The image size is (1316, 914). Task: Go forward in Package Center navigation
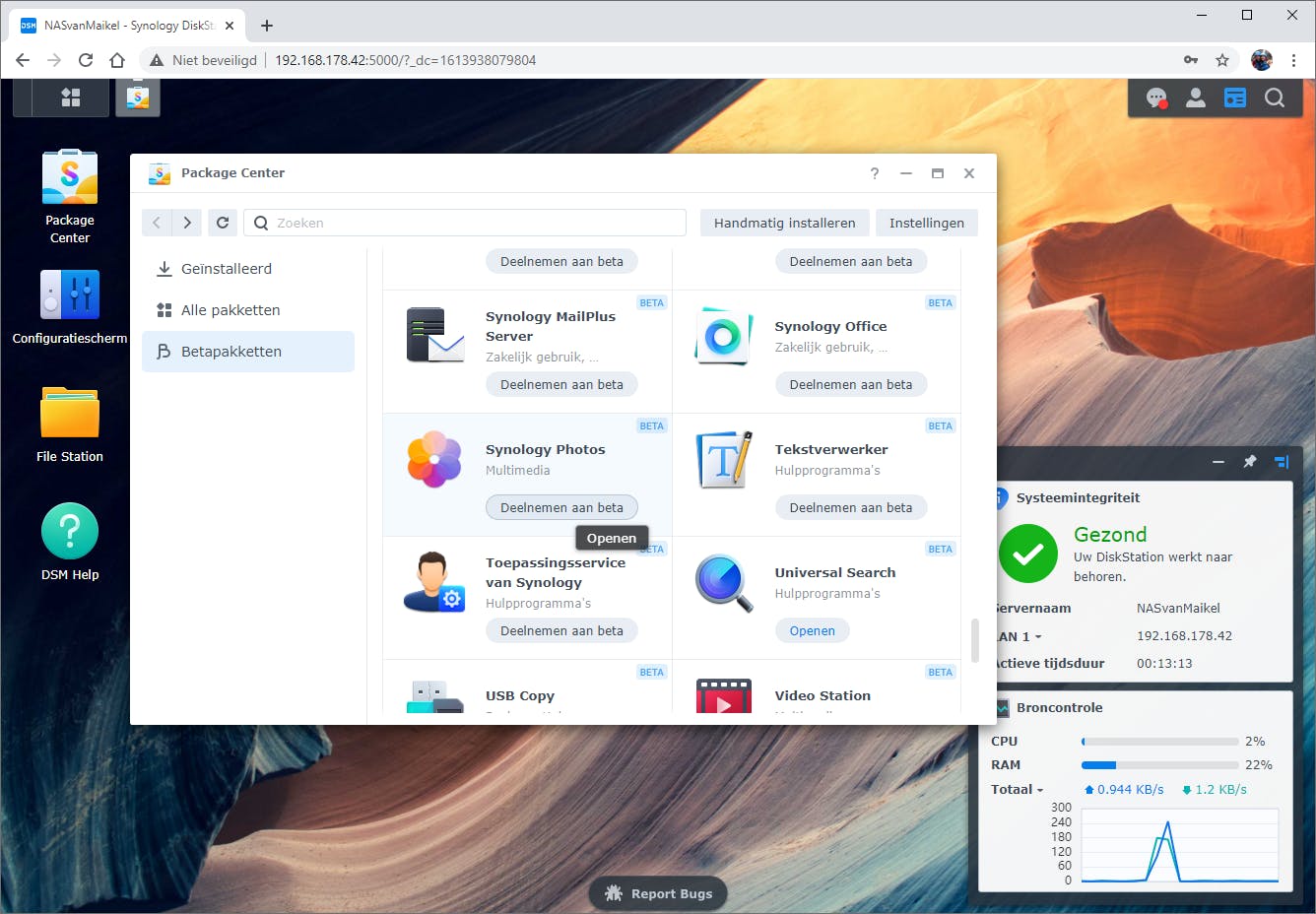click(187, 223)
